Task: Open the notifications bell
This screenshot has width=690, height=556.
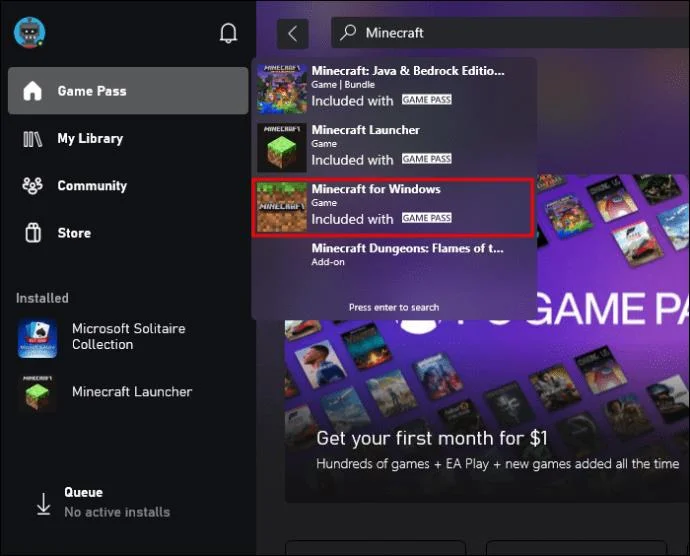Action: point(228,33)
